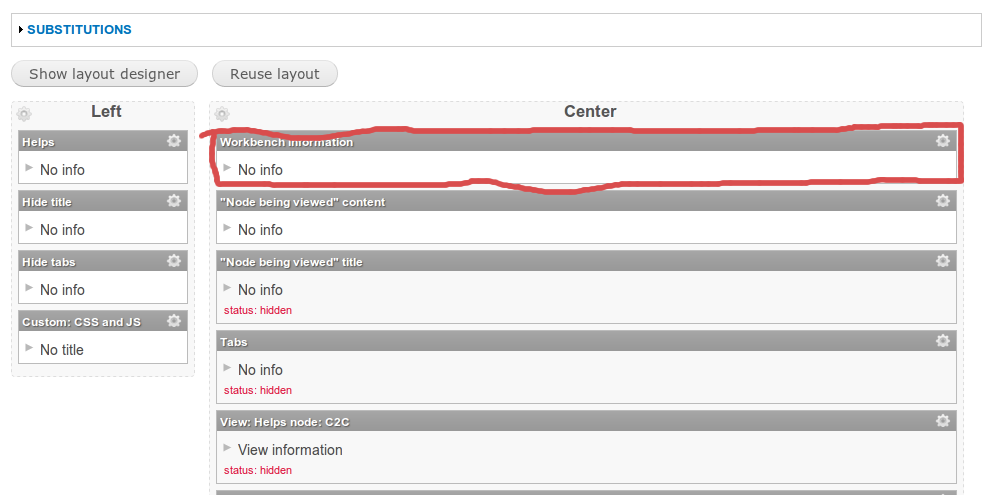Select "Node being viewed" title header
The image size is (997, 495).
pyautogui.click(x=586, y=261)
